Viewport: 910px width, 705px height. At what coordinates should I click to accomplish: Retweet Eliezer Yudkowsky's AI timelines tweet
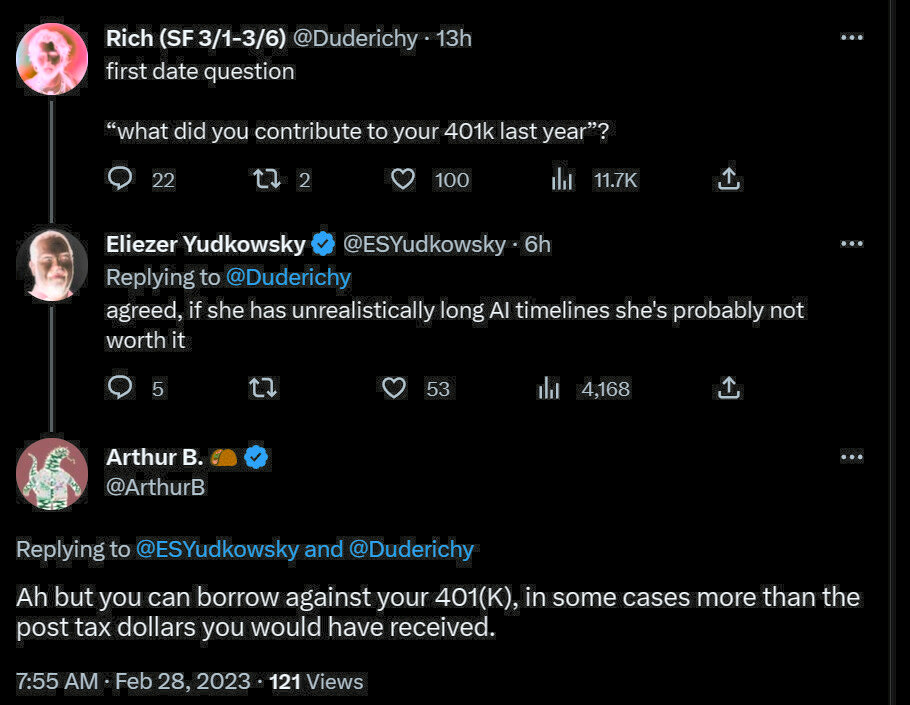coord(264,388)
